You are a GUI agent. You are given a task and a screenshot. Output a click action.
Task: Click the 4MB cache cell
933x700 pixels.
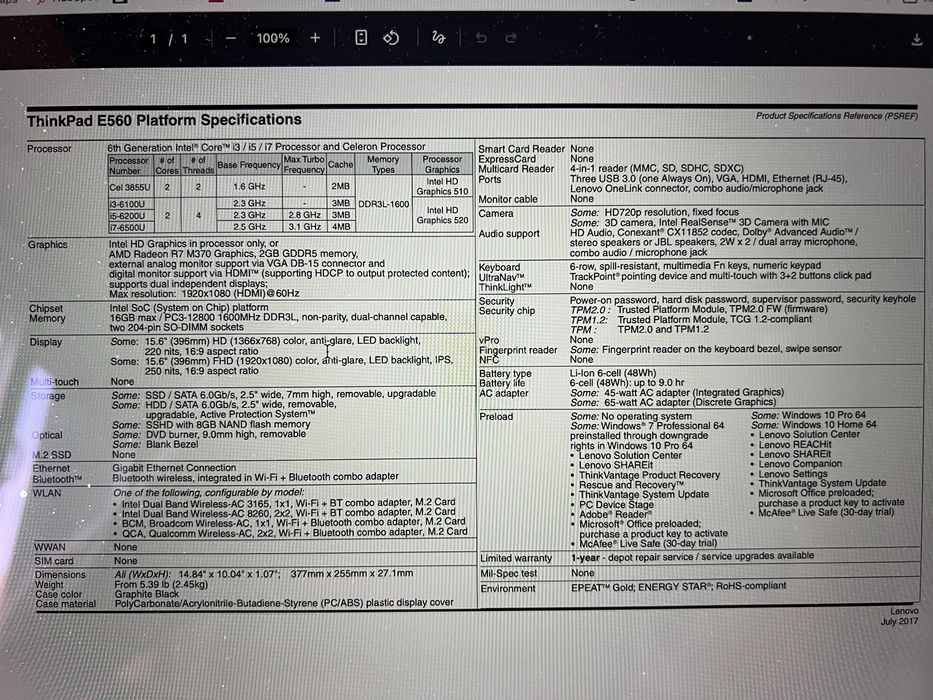coord(340,227)
